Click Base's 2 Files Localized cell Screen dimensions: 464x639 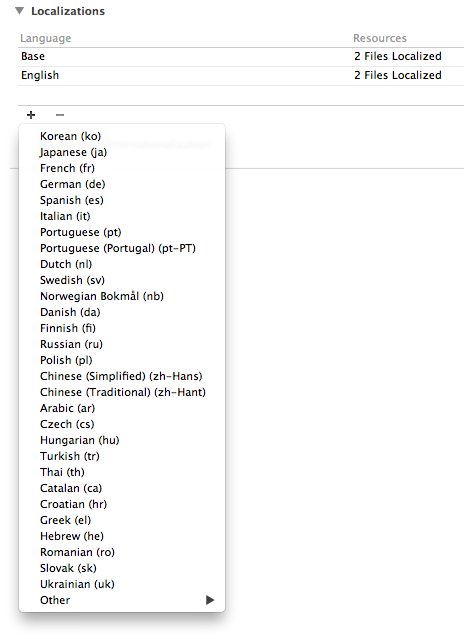[x=398, y=56]
